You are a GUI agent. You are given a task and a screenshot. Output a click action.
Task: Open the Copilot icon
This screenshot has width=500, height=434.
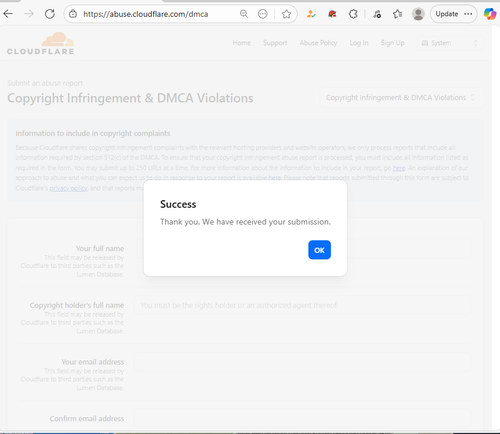pos(490,14)
